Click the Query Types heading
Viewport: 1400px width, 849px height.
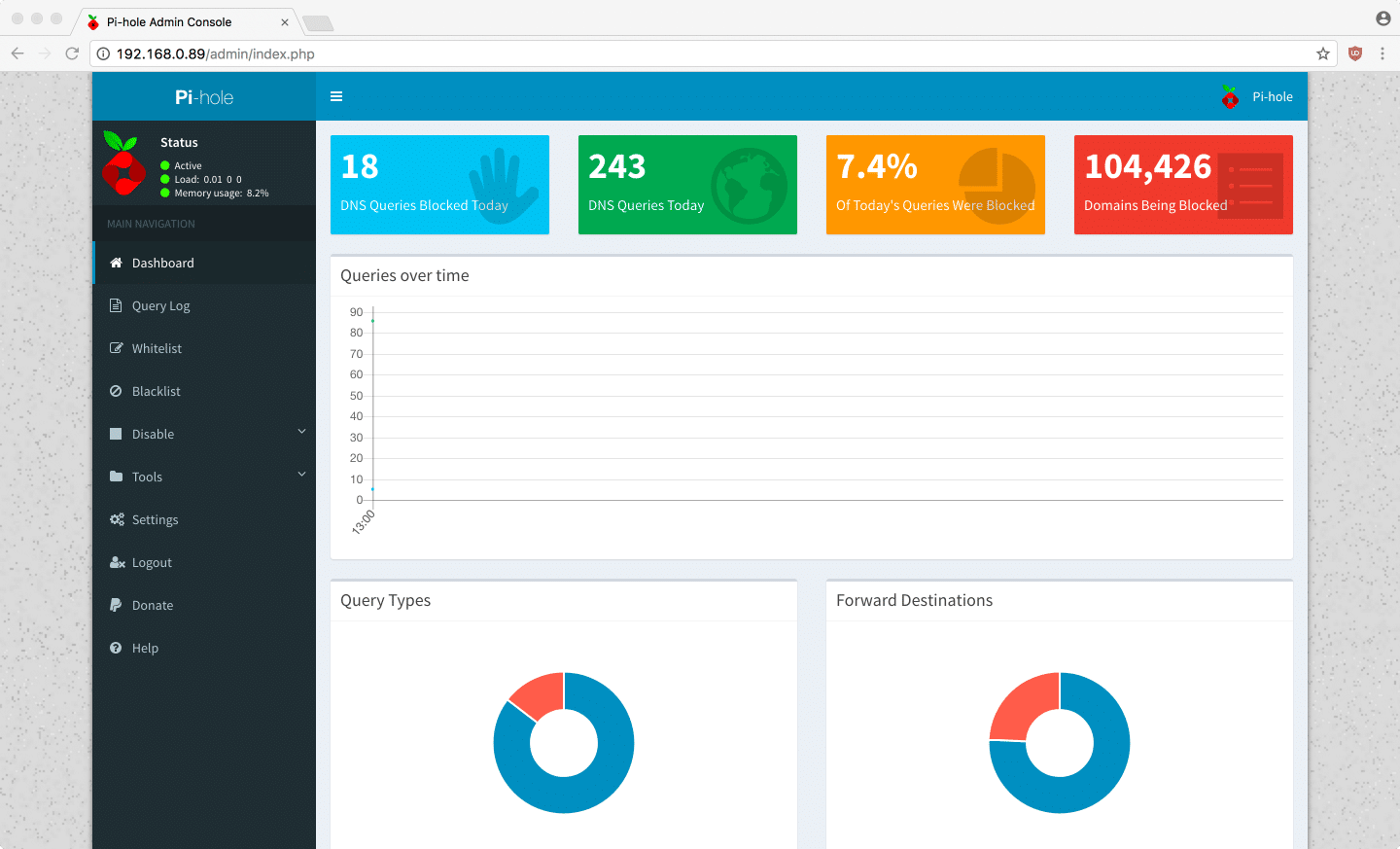click(x=385, y=600)
